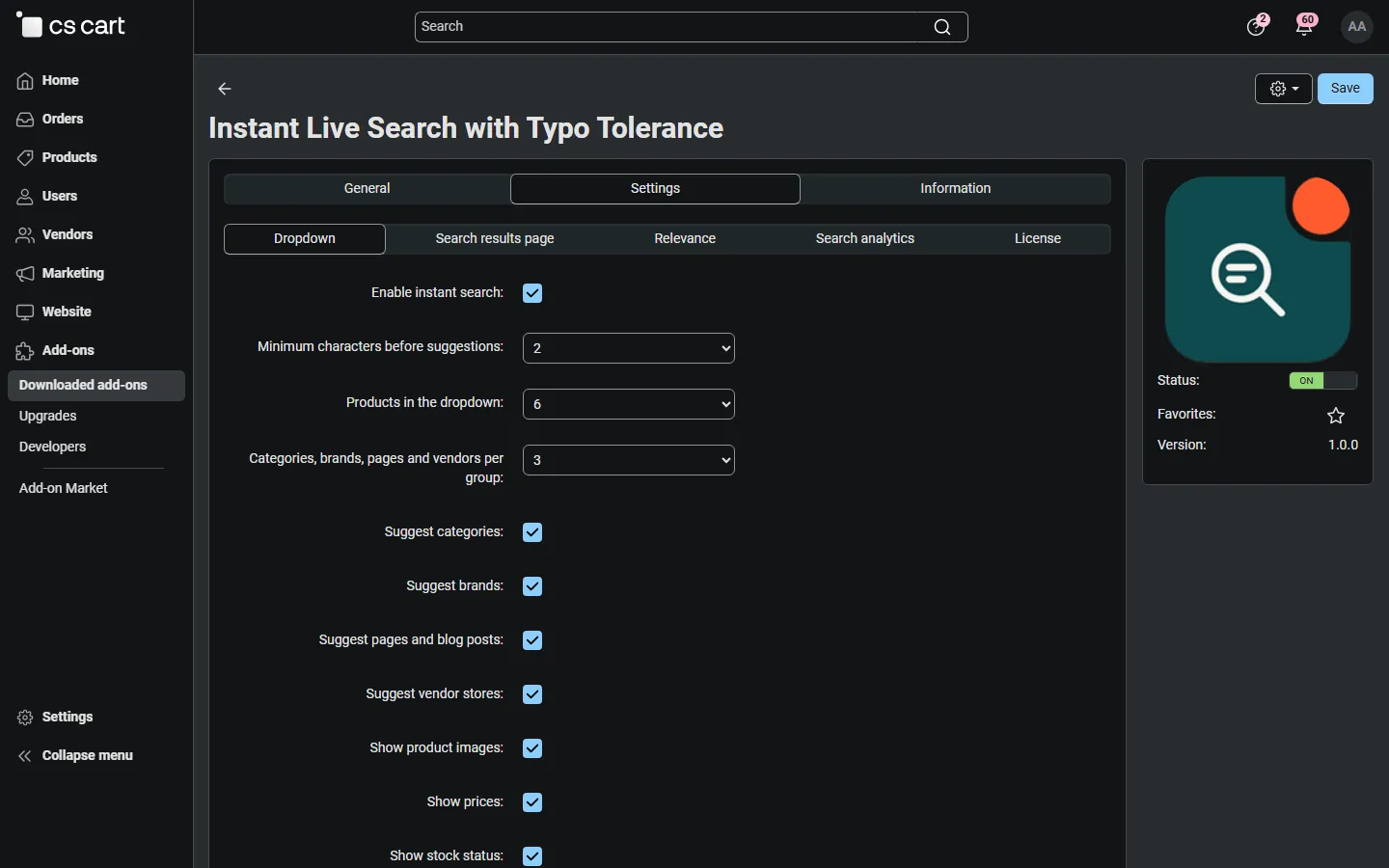Mark add-on as favorite with star
This screenshot has height=868, width=1389.
tap(1336, 416)
